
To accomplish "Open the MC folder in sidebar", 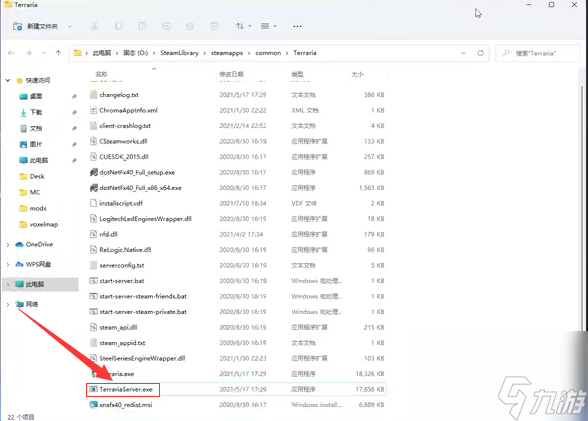I will [35, 192].
